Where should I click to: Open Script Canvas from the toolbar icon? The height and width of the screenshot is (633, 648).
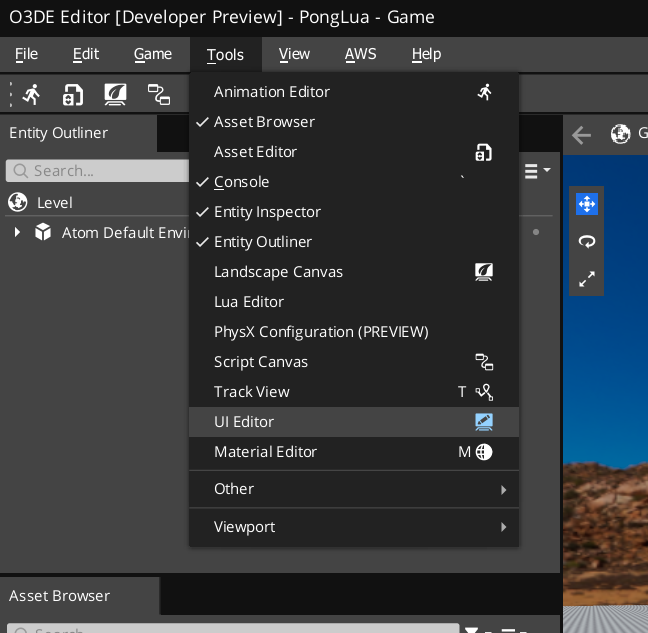pos(159,94)
